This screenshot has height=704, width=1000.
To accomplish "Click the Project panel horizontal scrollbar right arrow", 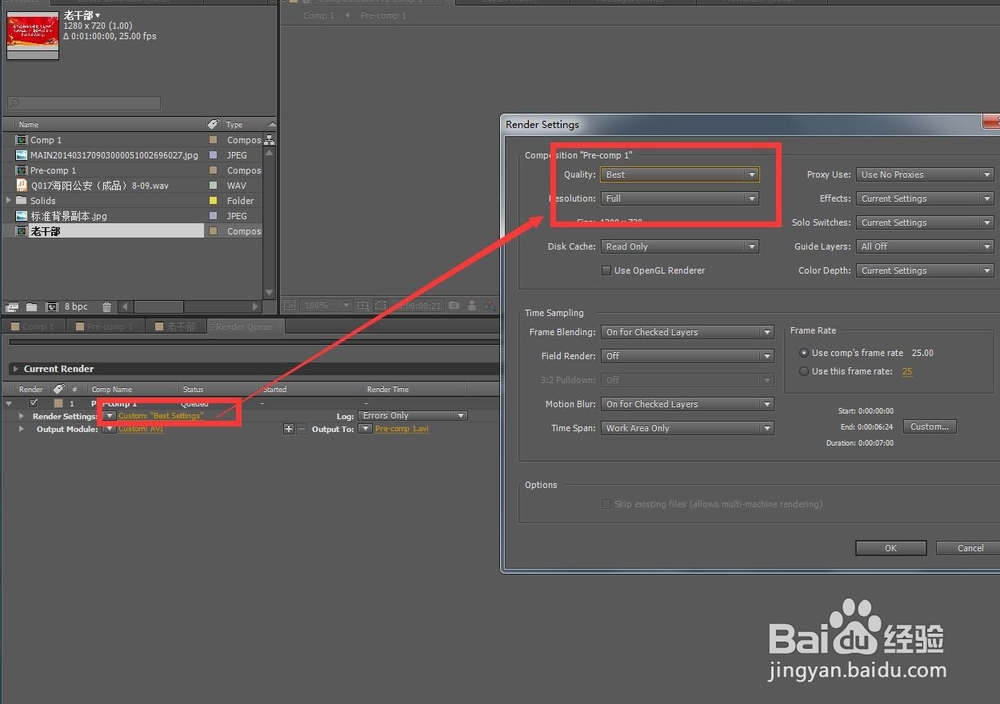I will coord(255,307).
